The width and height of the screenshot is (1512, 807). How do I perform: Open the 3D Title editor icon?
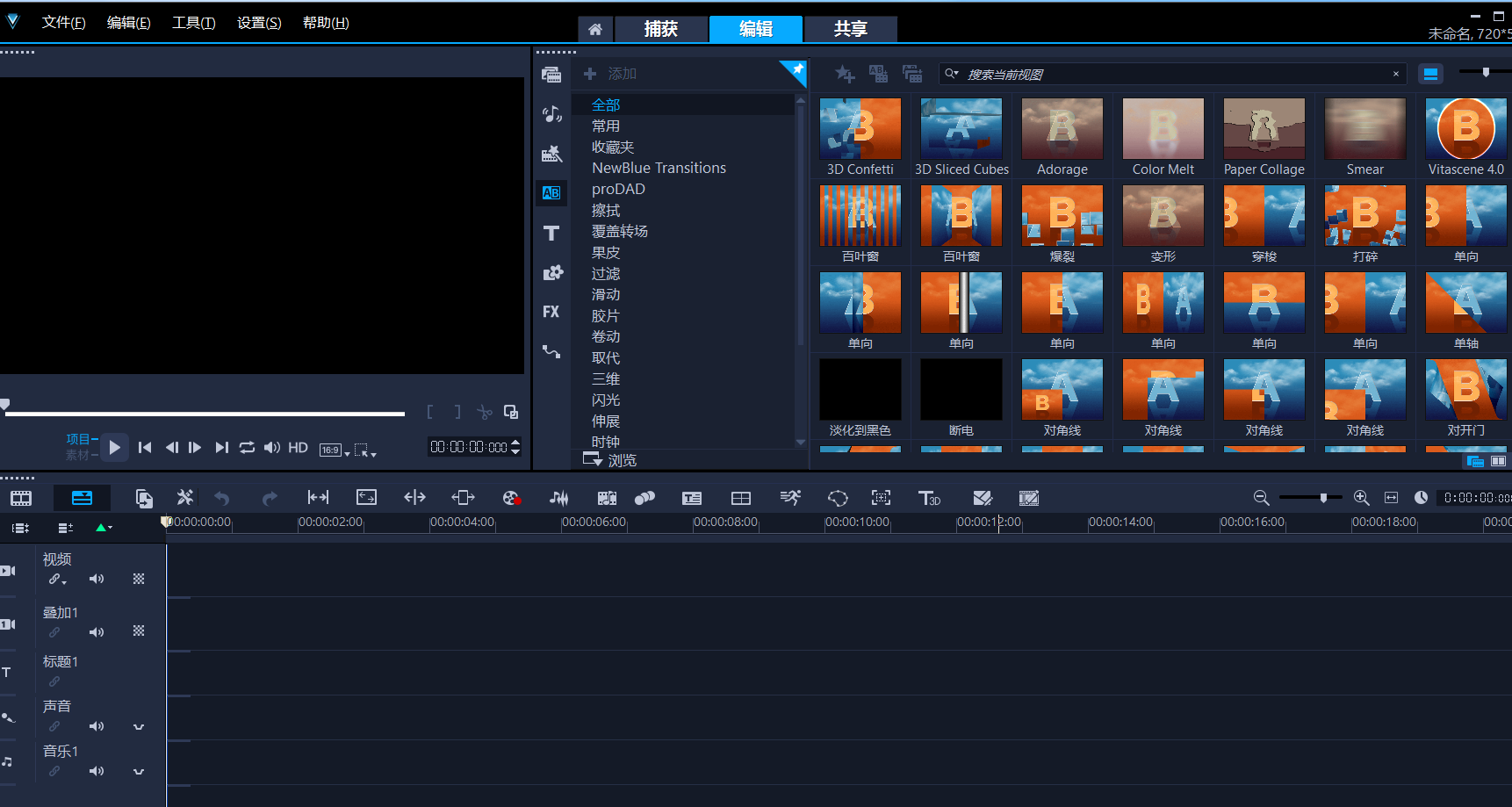[x=929, y=498]
